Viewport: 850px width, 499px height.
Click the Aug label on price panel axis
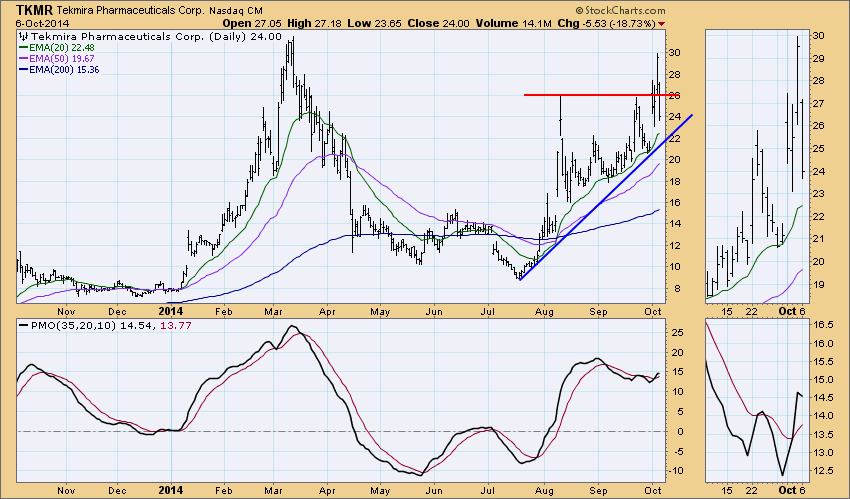tap(544, 312)
